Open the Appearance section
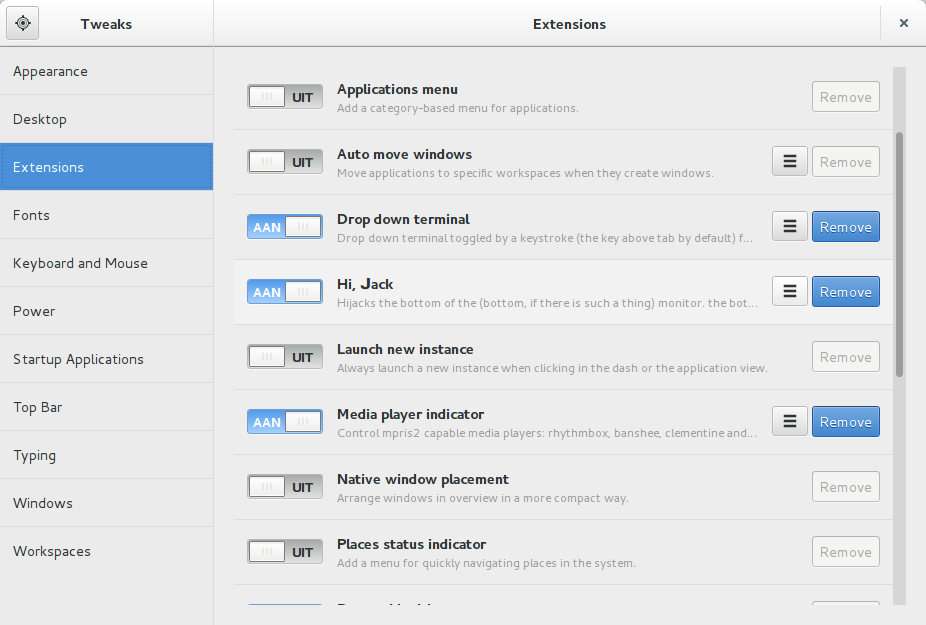This screenshot has width=926, height=625. point(106,71)
